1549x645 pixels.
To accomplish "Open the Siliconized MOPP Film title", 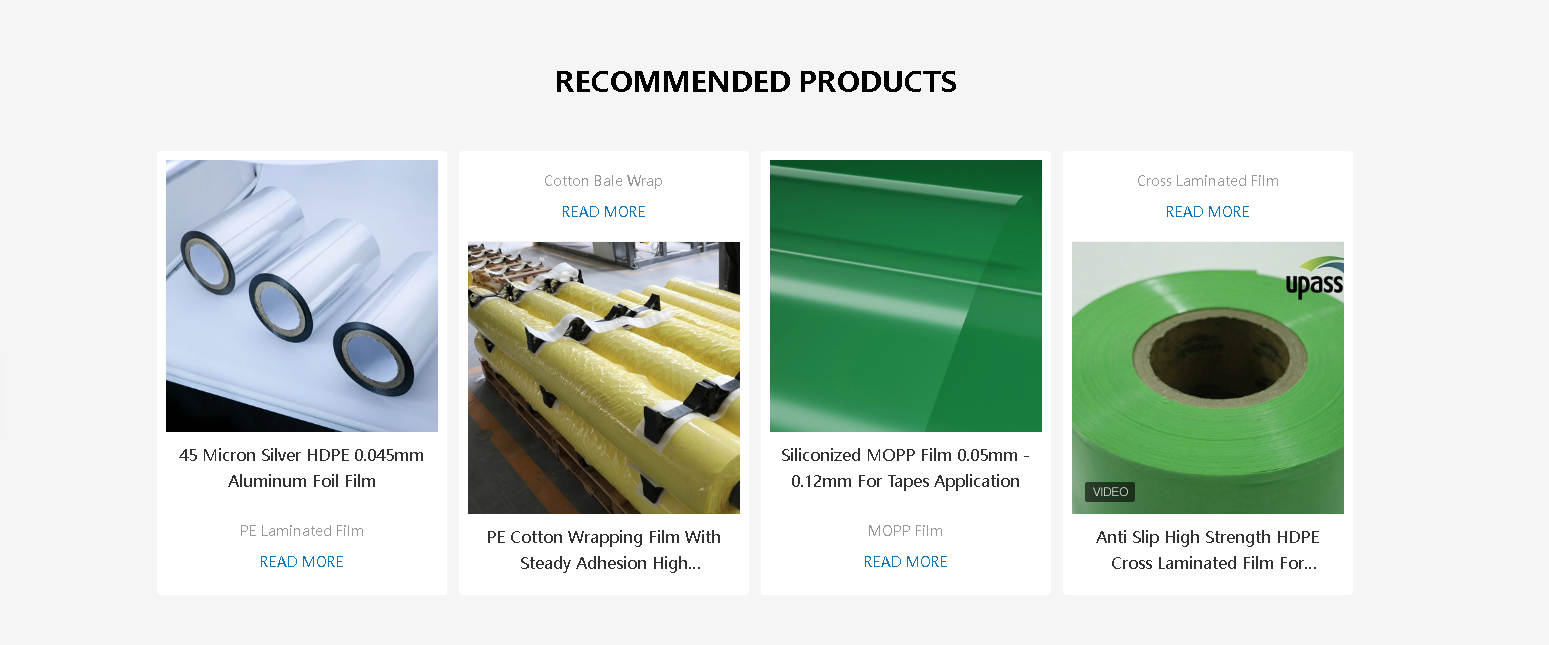I will click(906, 468).
